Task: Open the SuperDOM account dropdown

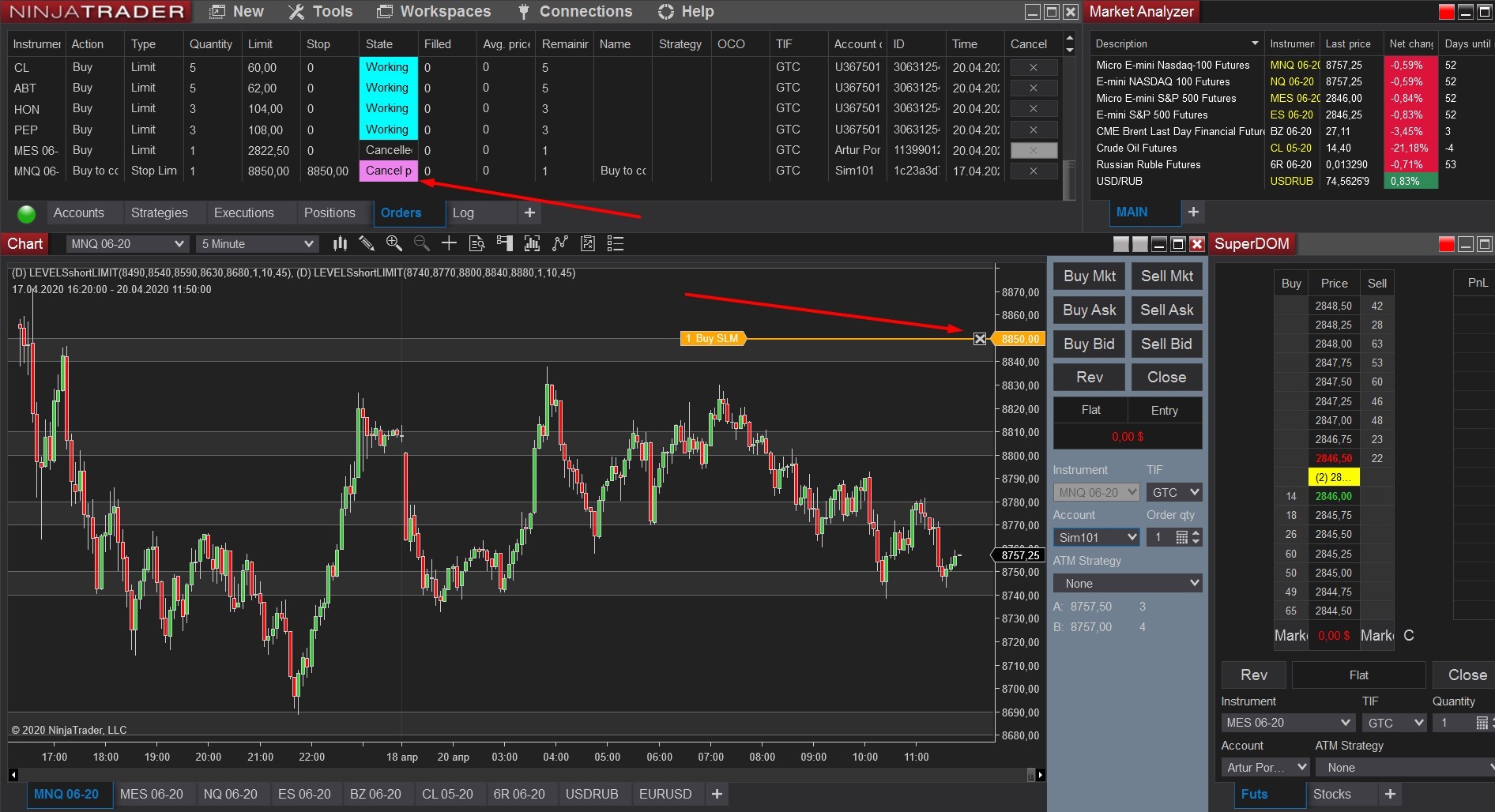Action: 1266,768
